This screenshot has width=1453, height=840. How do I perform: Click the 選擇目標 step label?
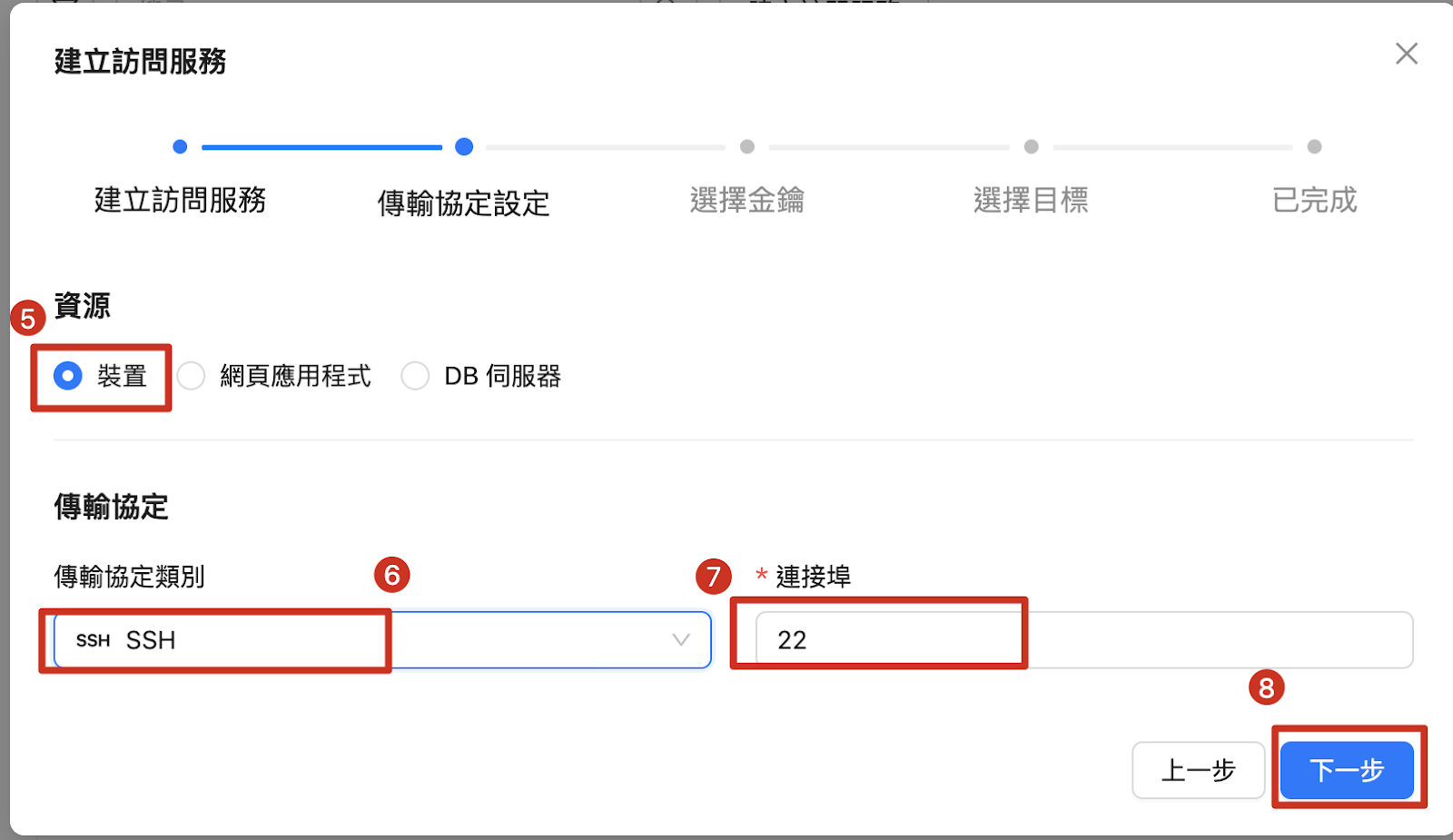[x=1031, y=200]
